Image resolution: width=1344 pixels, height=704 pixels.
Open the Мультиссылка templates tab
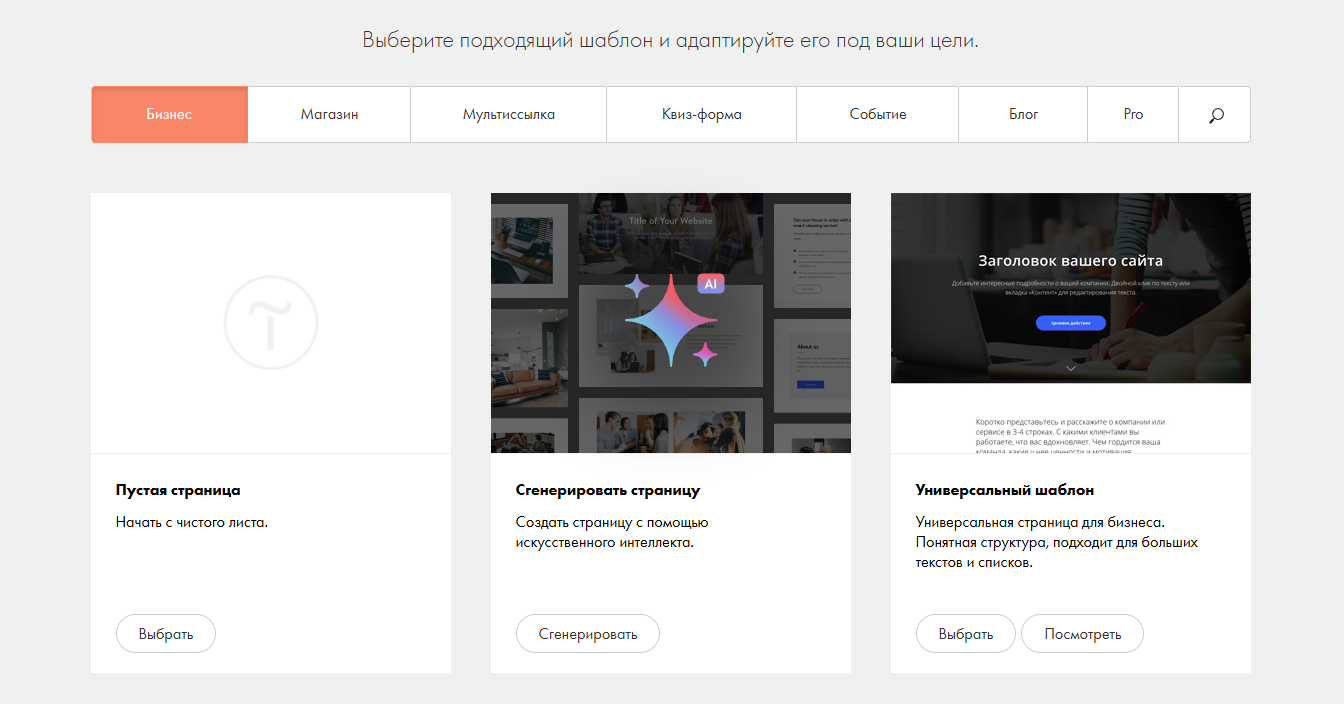[x=508, y=115]
